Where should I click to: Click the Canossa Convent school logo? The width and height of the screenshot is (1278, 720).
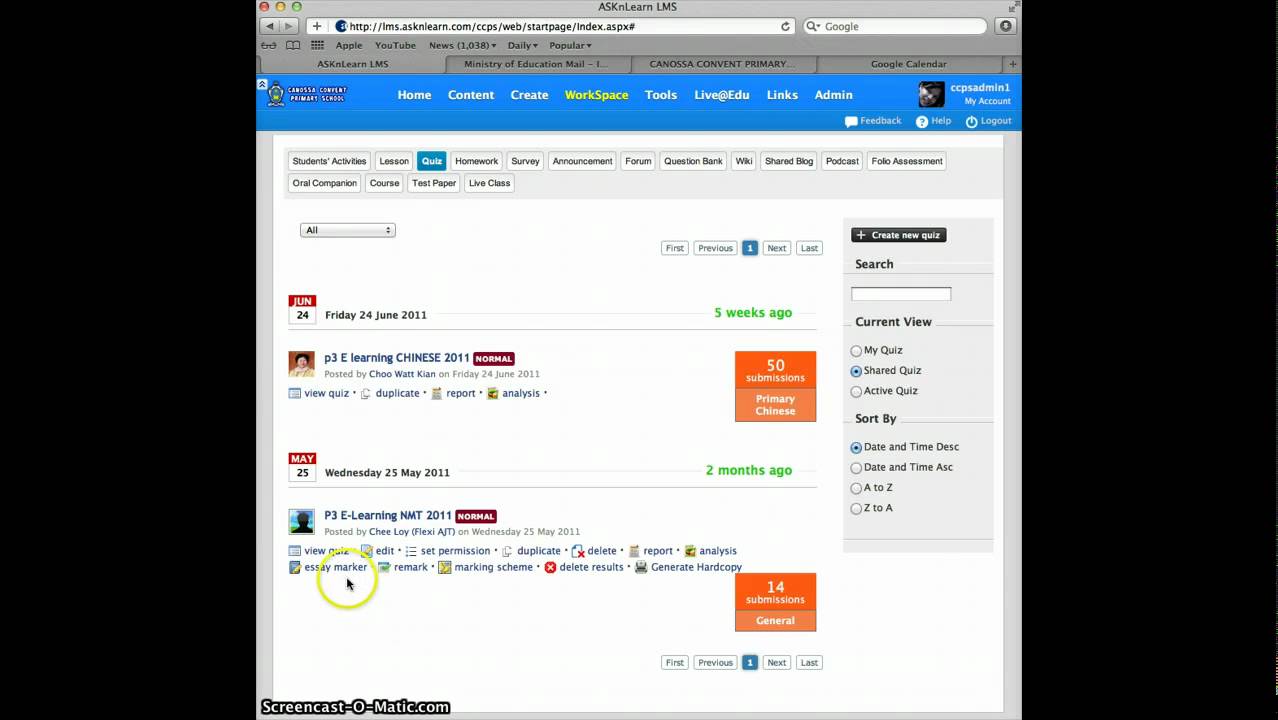307,95
